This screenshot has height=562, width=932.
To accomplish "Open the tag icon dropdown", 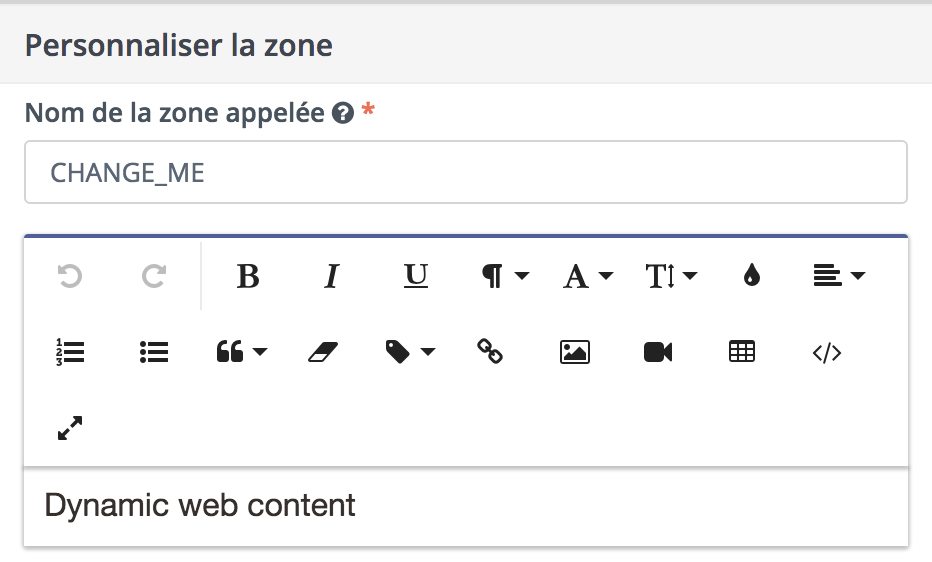I will pyautogui.click(x=410, y=352).
